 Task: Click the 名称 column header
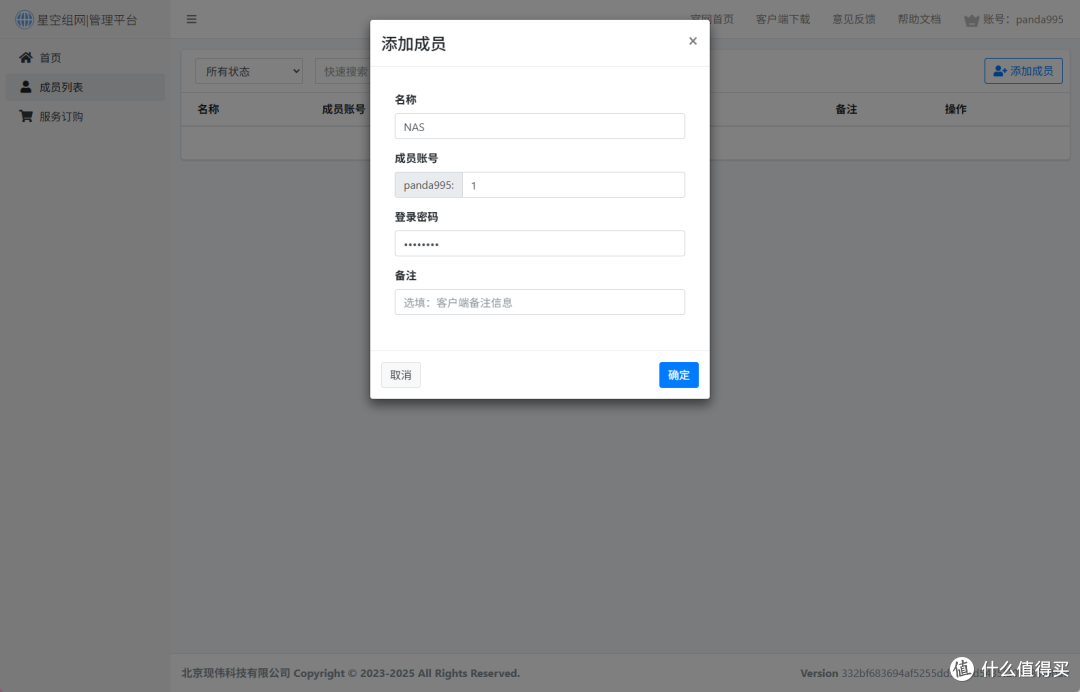[208, 109]
